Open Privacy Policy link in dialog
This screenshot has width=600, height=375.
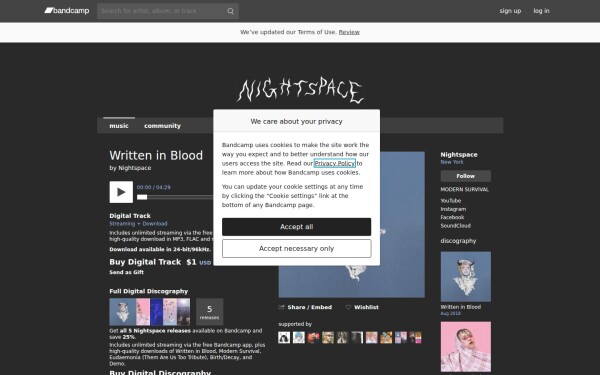coord(335,163)
